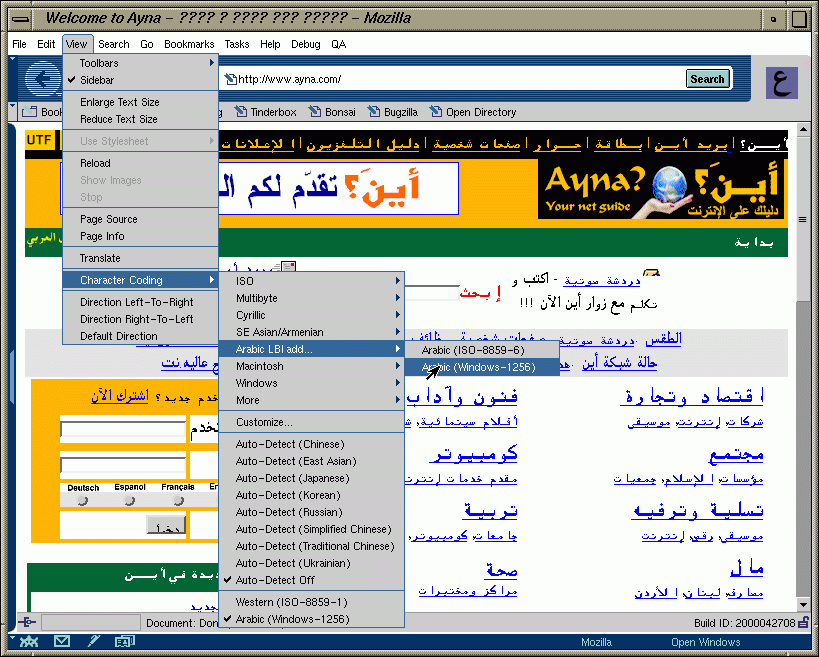This screenshot has height=657, width=819.
Task: Click the Ayna globe logo banner
Action: tap(662, 189)
